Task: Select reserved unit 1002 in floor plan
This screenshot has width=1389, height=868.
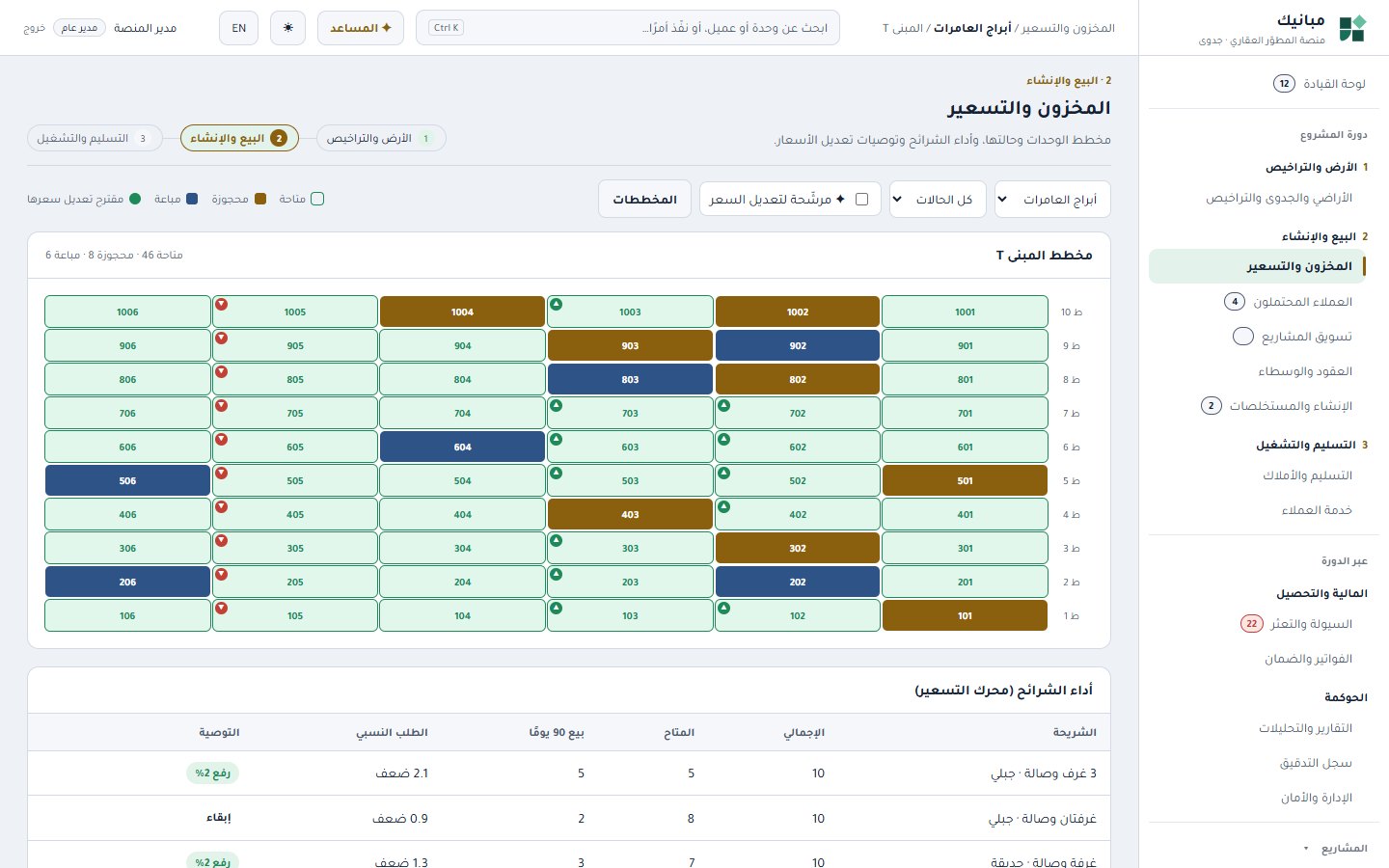Action: click(798, 312)
